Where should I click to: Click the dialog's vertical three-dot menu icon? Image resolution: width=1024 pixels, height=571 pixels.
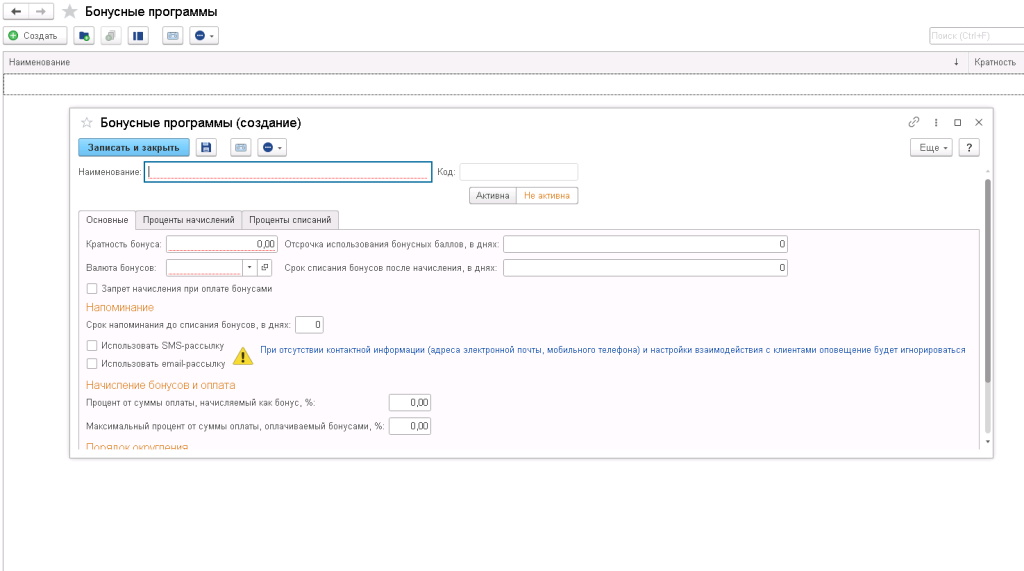[x=935, y=122]
